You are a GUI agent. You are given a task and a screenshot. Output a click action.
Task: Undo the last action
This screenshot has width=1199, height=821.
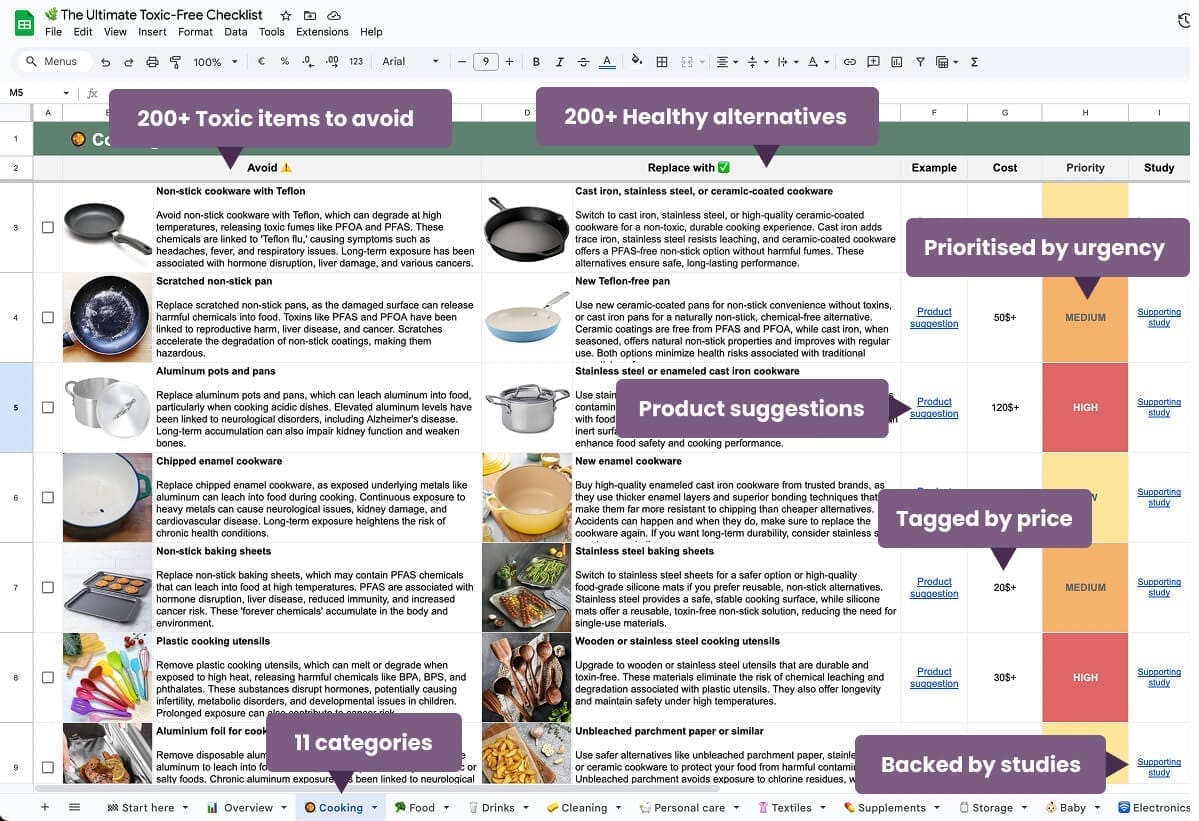point(106,62)
